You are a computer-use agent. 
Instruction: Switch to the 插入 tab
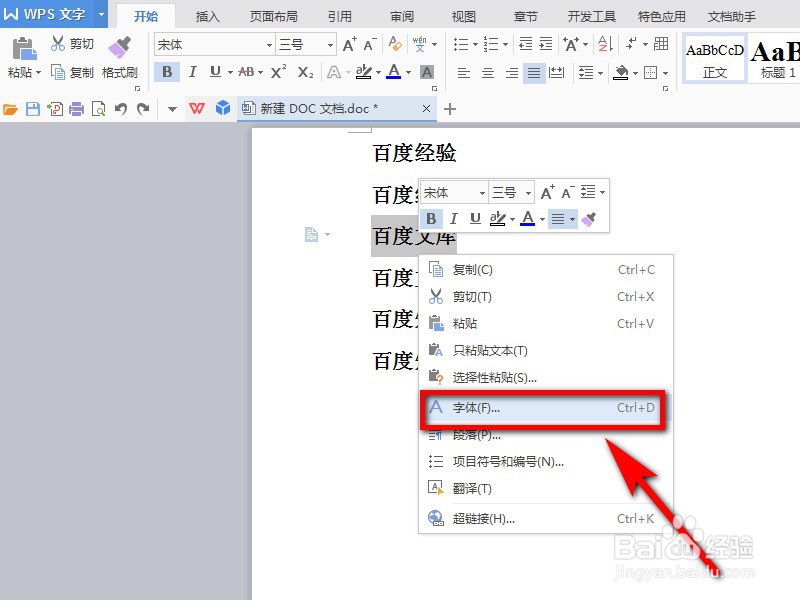coord(208,16)
